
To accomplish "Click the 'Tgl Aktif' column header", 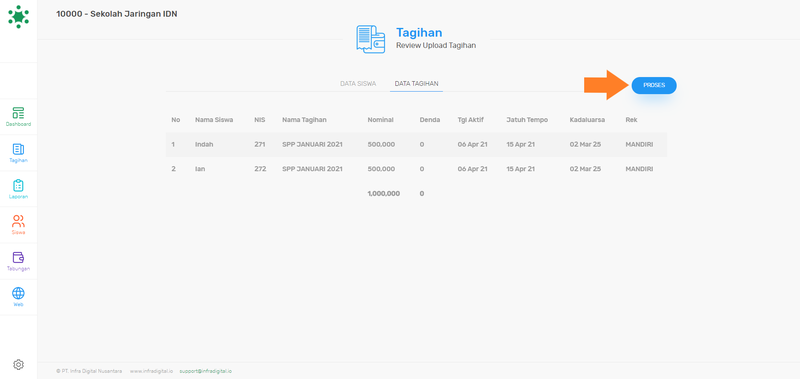I will pyautogui.click(x=470, y=120).
